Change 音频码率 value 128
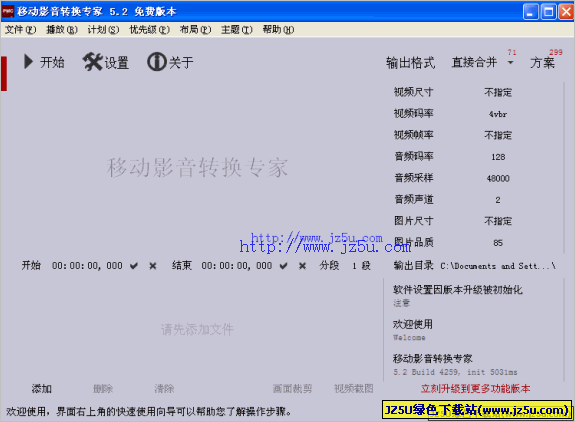 coord(498,157)
